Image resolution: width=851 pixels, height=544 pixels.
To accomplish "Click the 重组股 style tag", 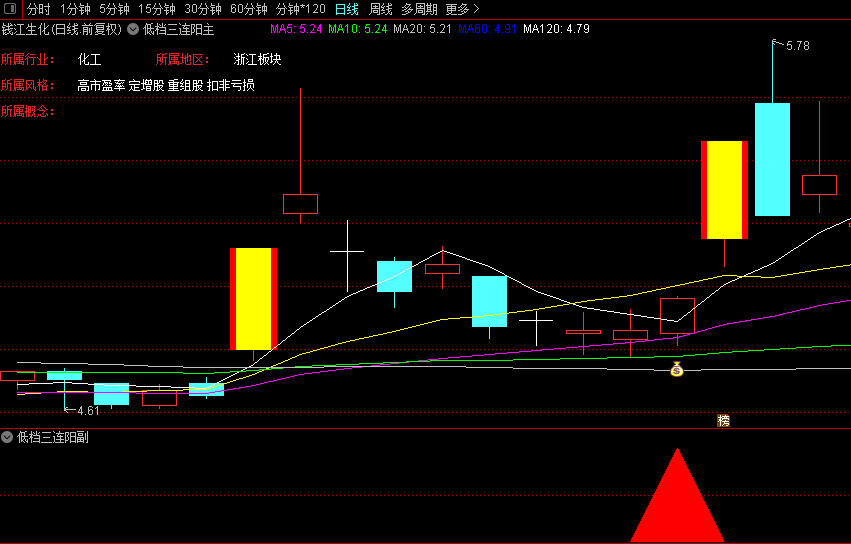I will [x=185, y=85].
